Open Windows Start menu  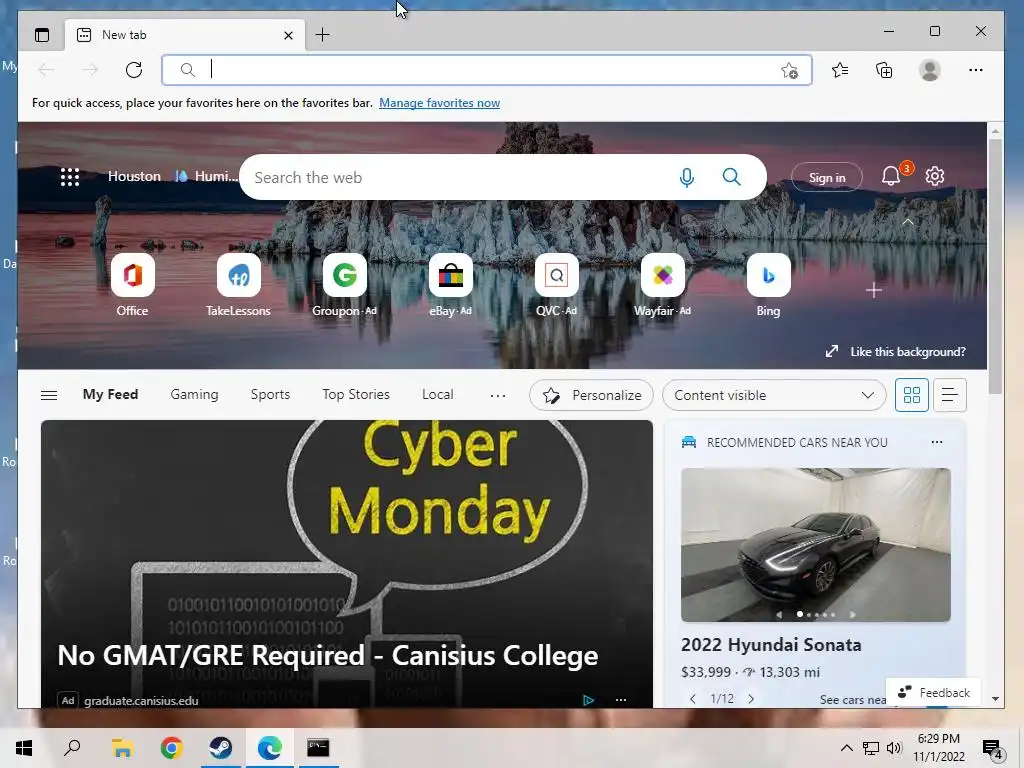(x=24, y=748)
